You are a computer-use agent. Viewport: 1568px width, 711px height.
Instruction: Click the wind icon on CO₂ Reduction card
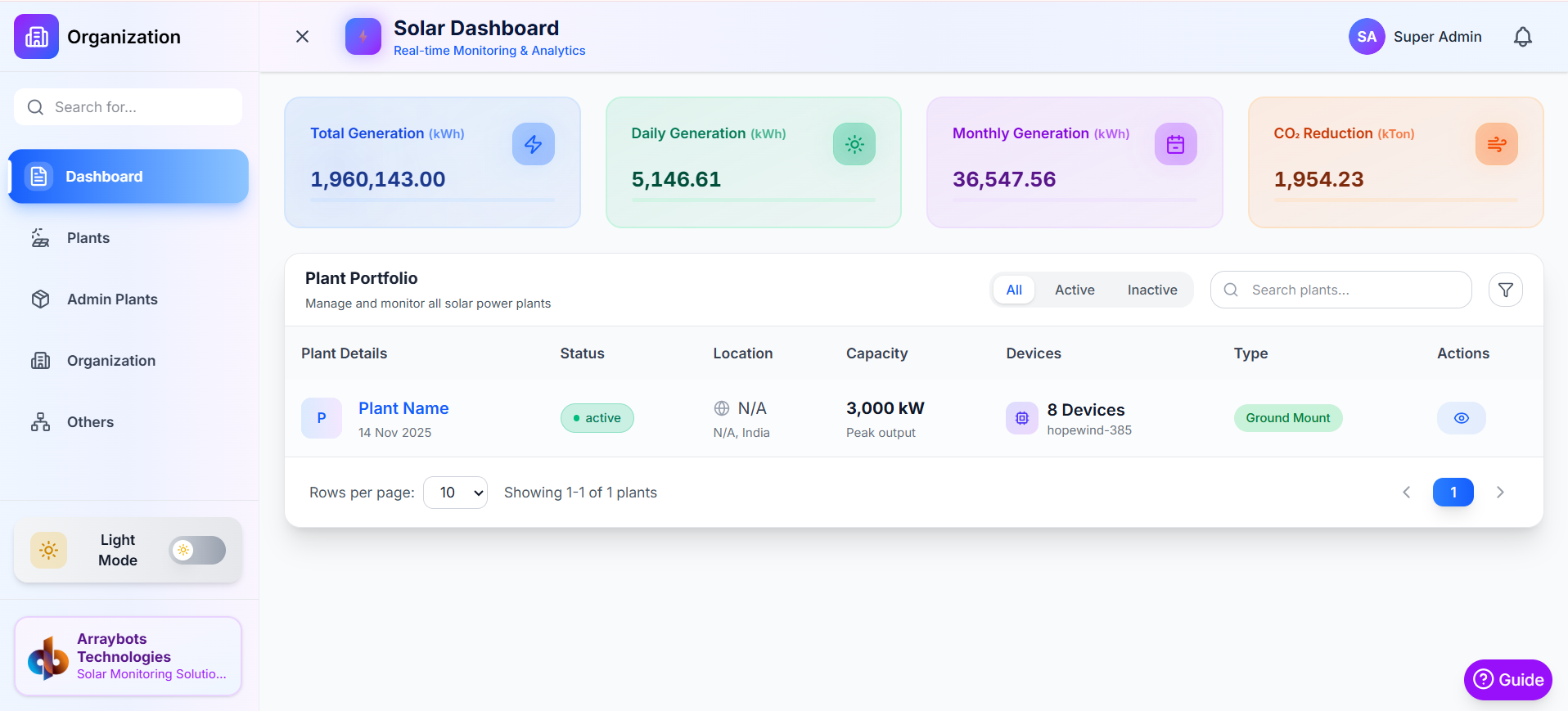click(1496, 144)
